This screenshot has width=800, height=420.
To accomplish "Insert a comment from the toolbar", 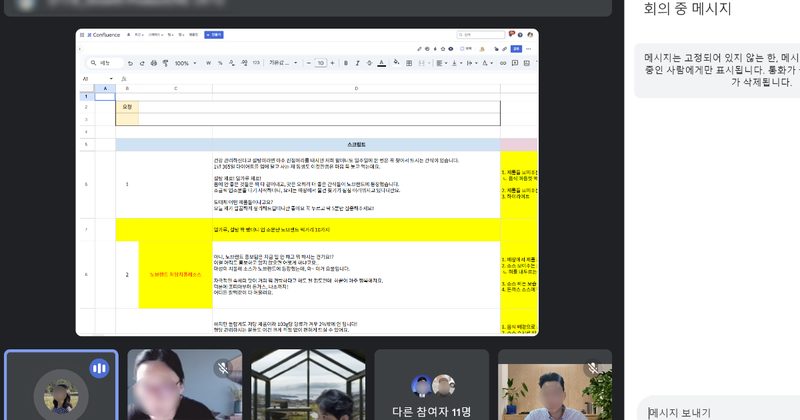I will [515, 63].
